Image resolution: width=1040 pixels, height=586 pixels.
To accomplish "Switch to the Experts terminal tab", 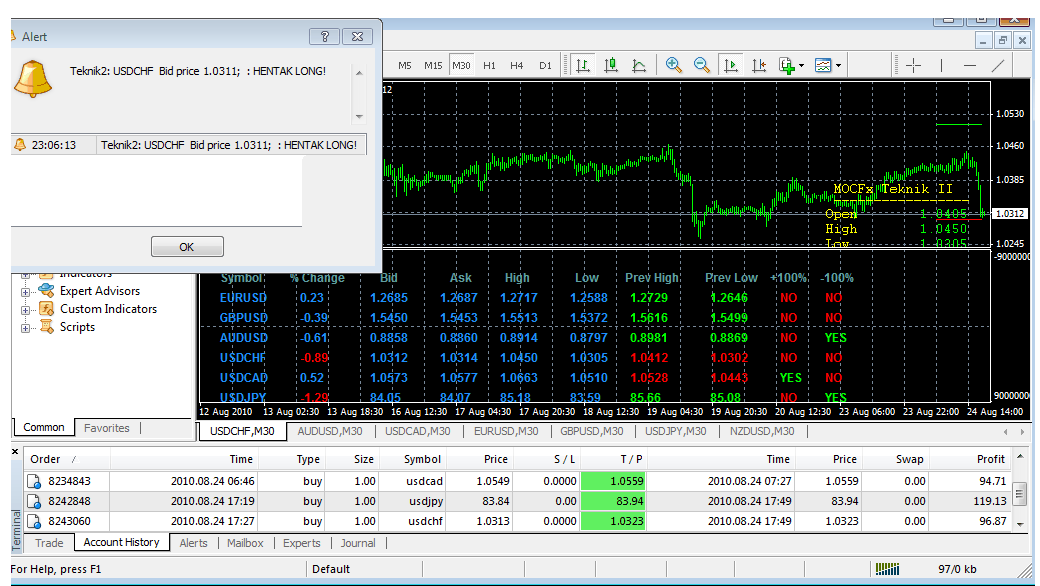I will click(301, 543).
